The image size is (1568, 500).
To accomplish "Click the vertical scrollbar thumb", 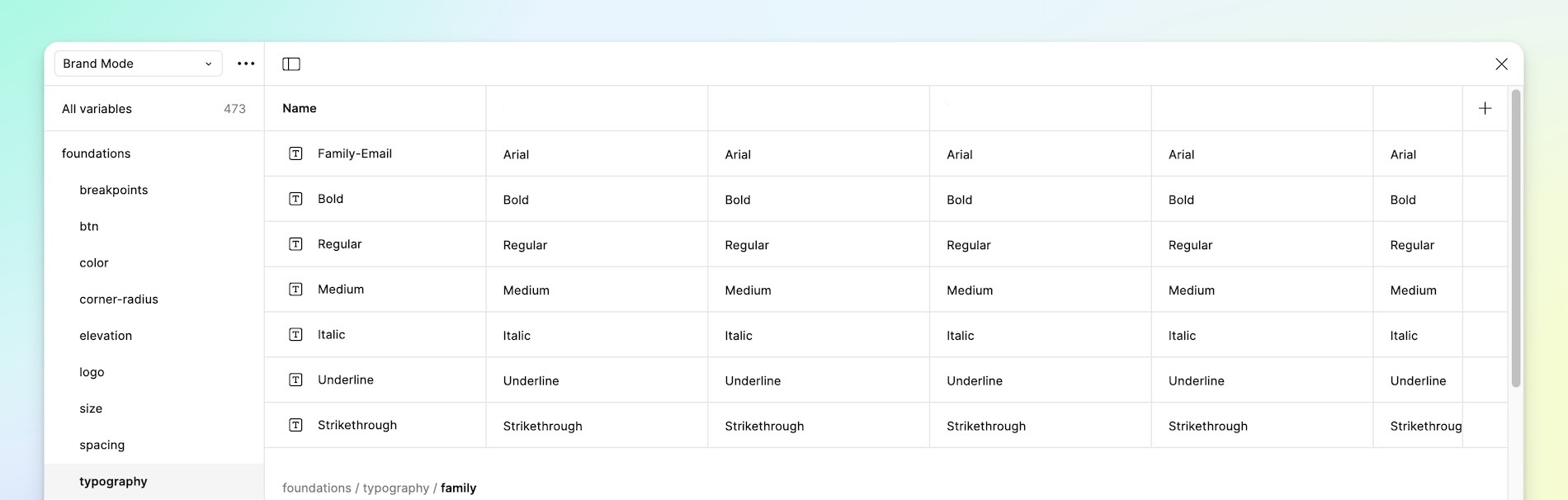I will [x=1515, y=239].
